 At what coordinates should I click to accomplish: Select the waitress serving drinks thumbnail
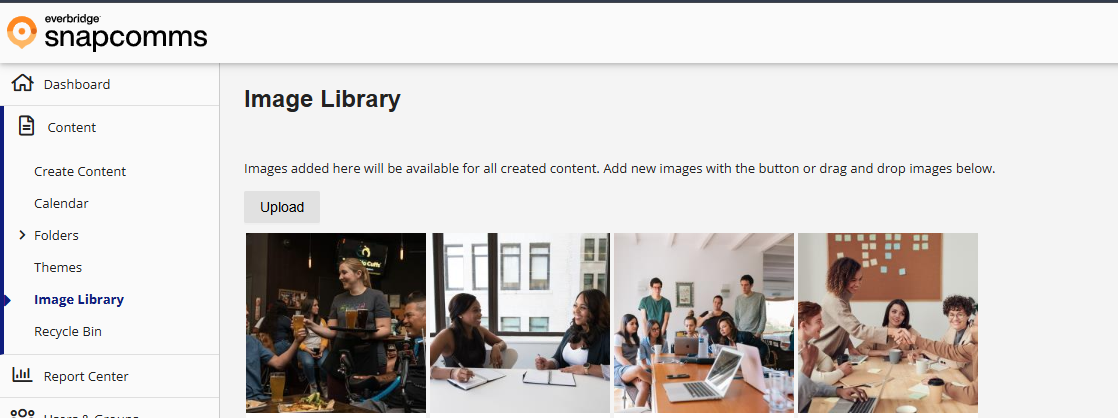coord(336,322)
